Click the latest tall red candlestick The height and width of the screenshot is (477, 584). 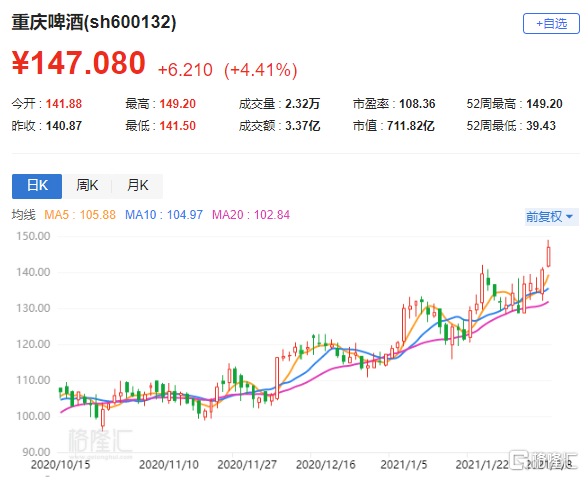tap(548, 255)
